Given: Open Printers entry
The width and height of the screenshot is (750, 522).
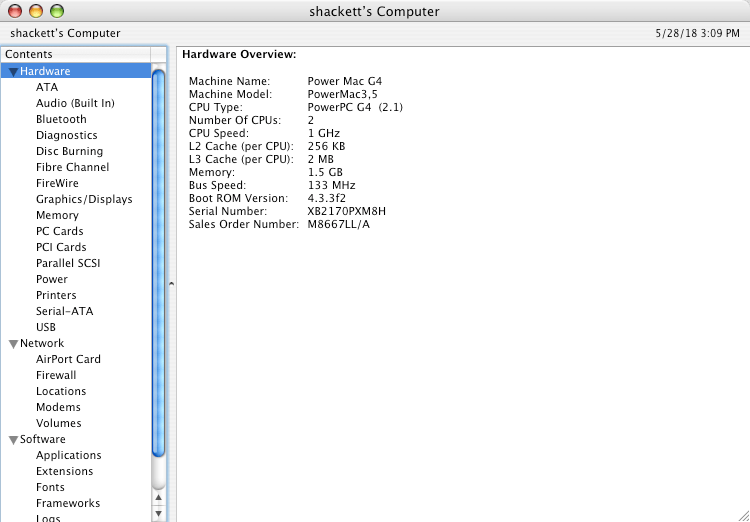Looking at the screenshot, I should [x=56, y=295].
